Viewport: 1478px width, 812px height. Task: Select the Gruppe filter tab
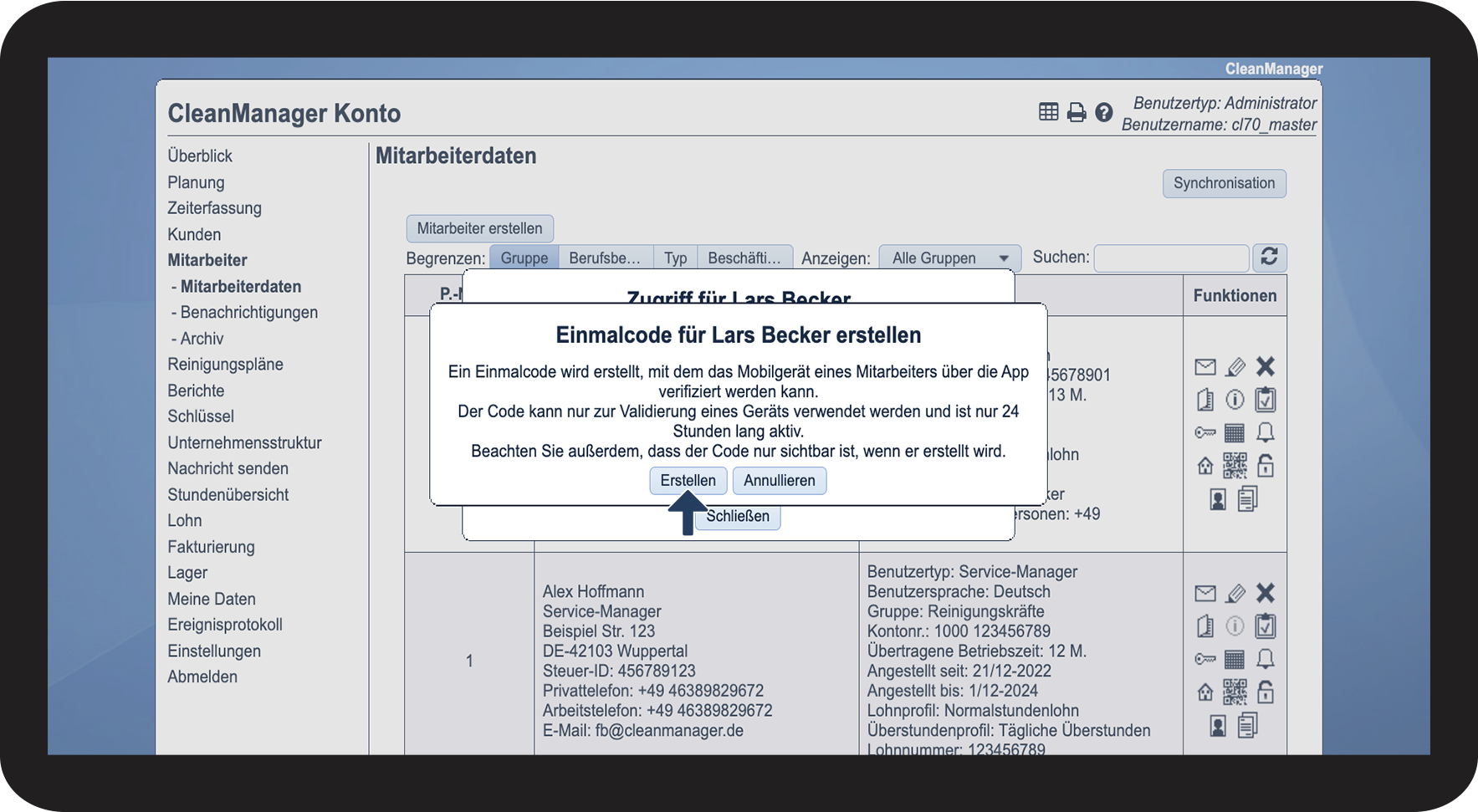(524, 258)
